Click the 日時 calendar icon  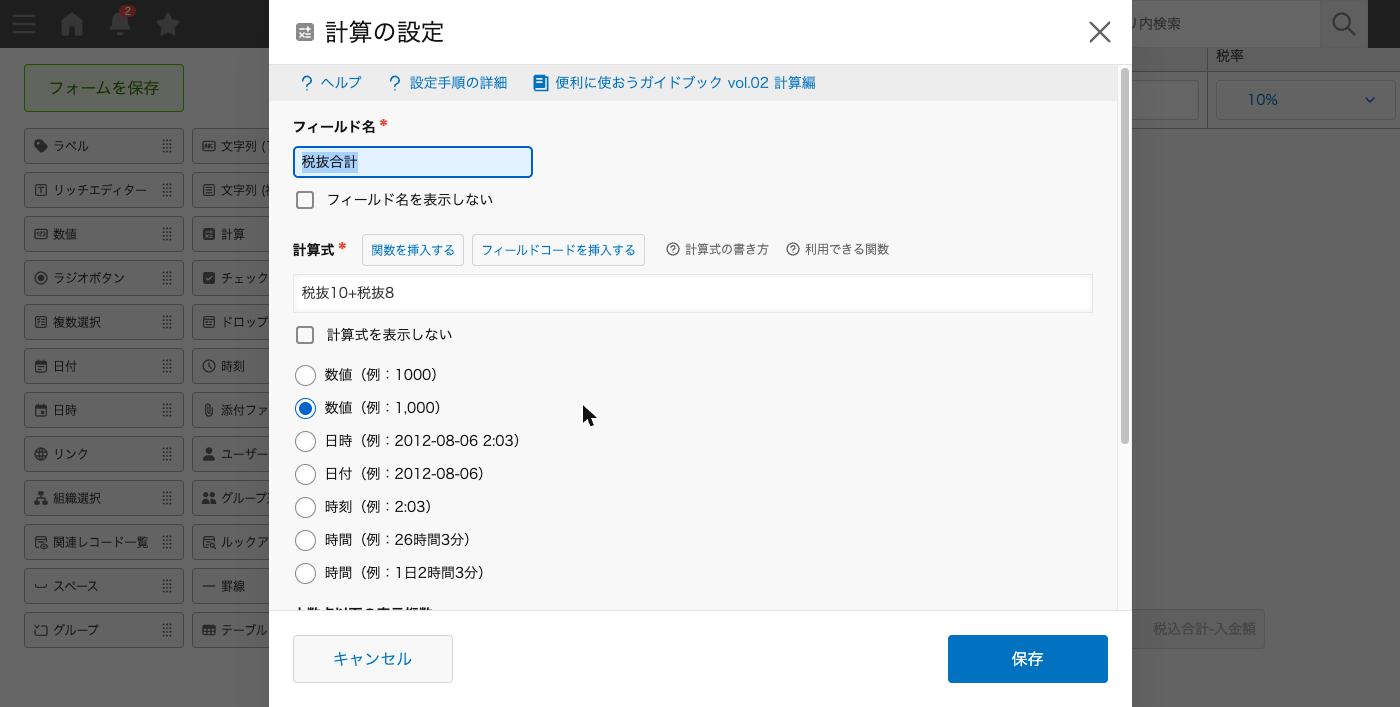point(41,410)
